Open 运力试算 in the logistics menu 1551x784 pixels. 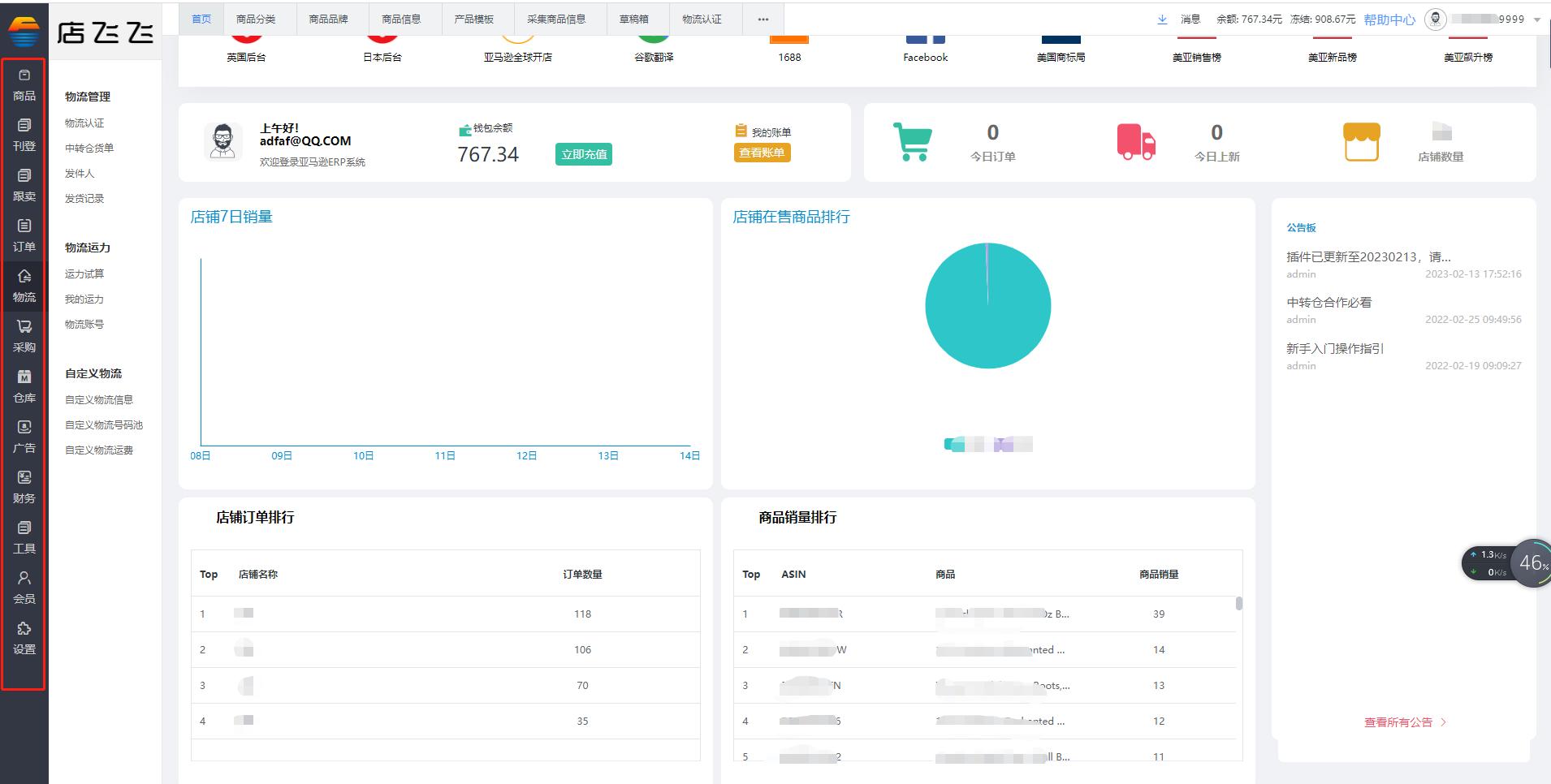click(x=84, y=274)
